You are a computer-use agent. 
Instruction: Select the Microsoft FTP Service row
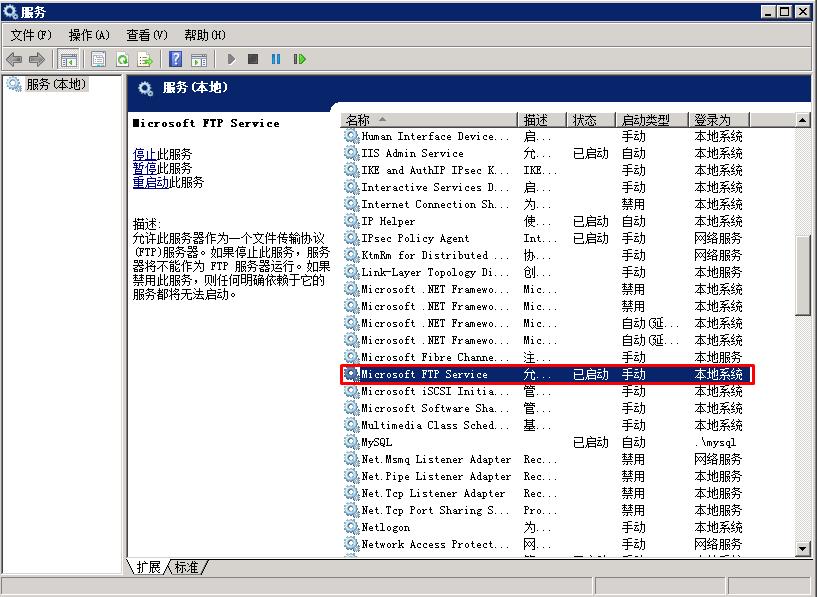[546, 375]
